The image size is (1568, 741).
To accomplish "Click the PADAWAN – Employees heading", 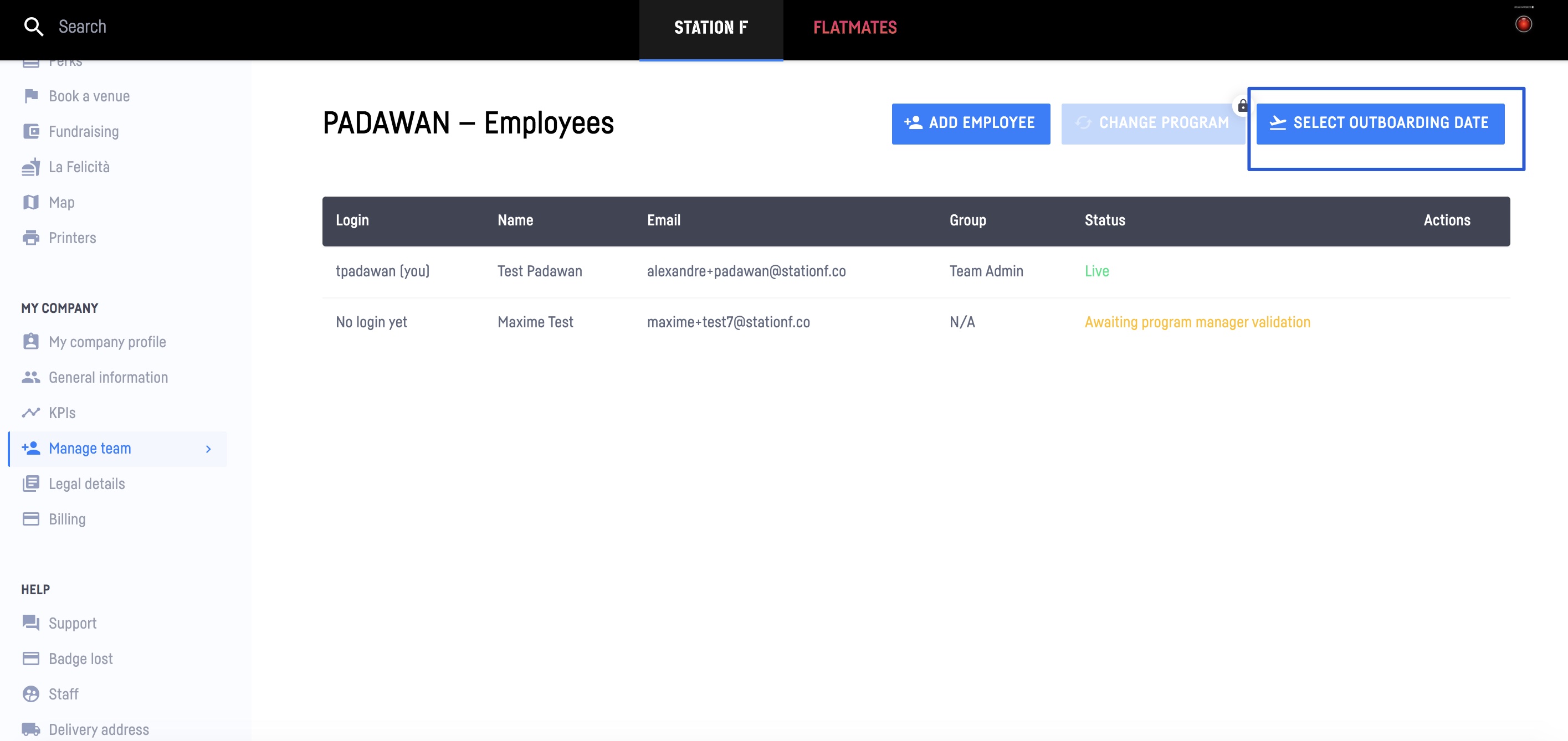I will point(468,124).
